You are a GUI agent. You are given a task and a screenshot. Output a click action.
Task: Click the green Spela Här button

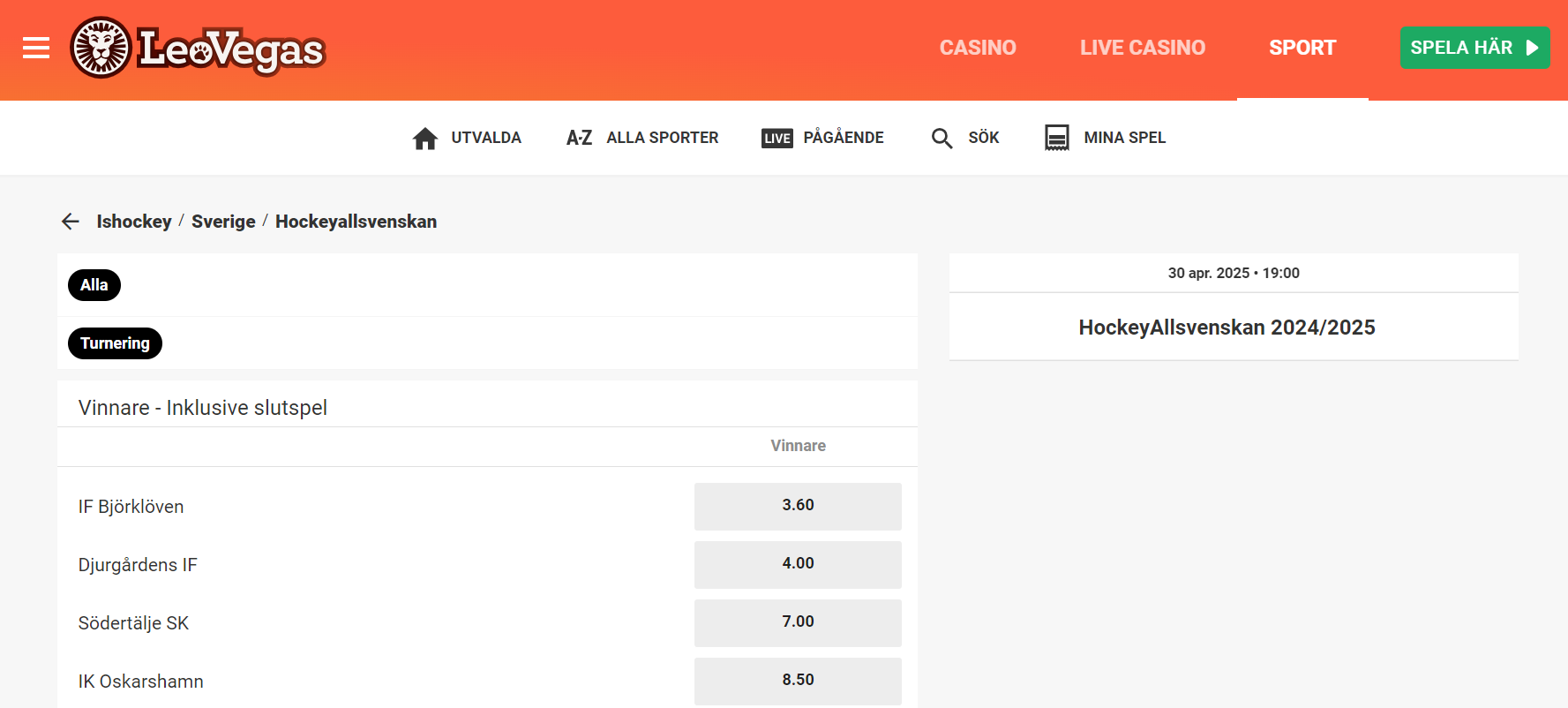point(1475,48)
